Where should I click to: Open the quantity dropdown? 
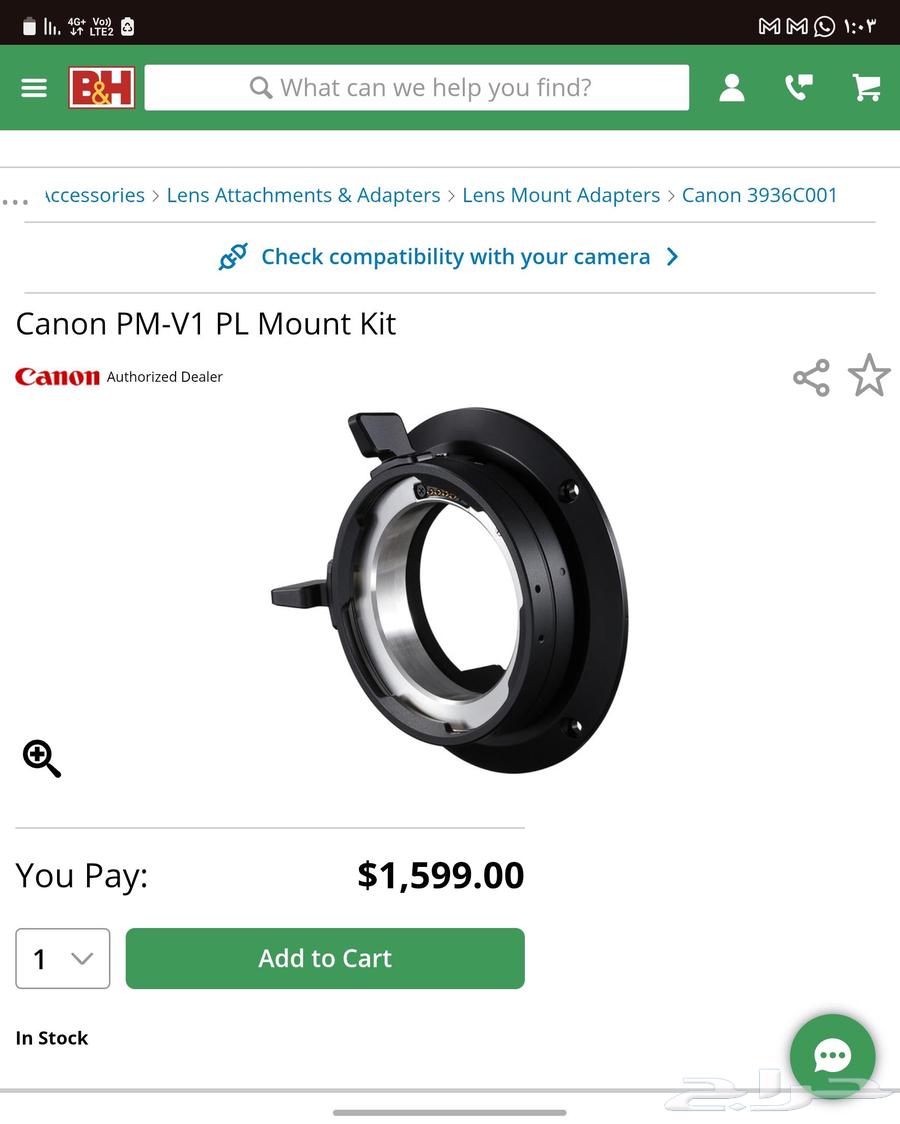(x=62, y=958)
